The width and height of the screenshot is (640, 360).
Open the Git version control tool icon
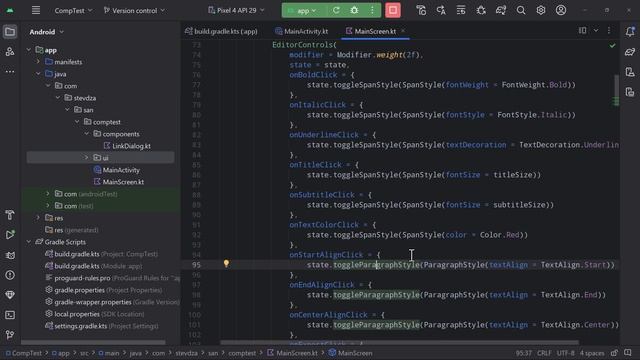coord(10,335)
